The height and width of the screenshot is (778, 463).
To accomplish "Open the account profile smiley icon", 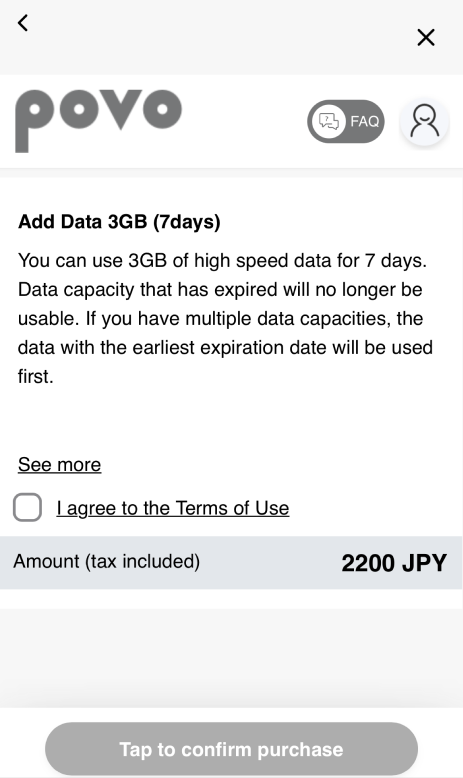I will coord(424,121).
